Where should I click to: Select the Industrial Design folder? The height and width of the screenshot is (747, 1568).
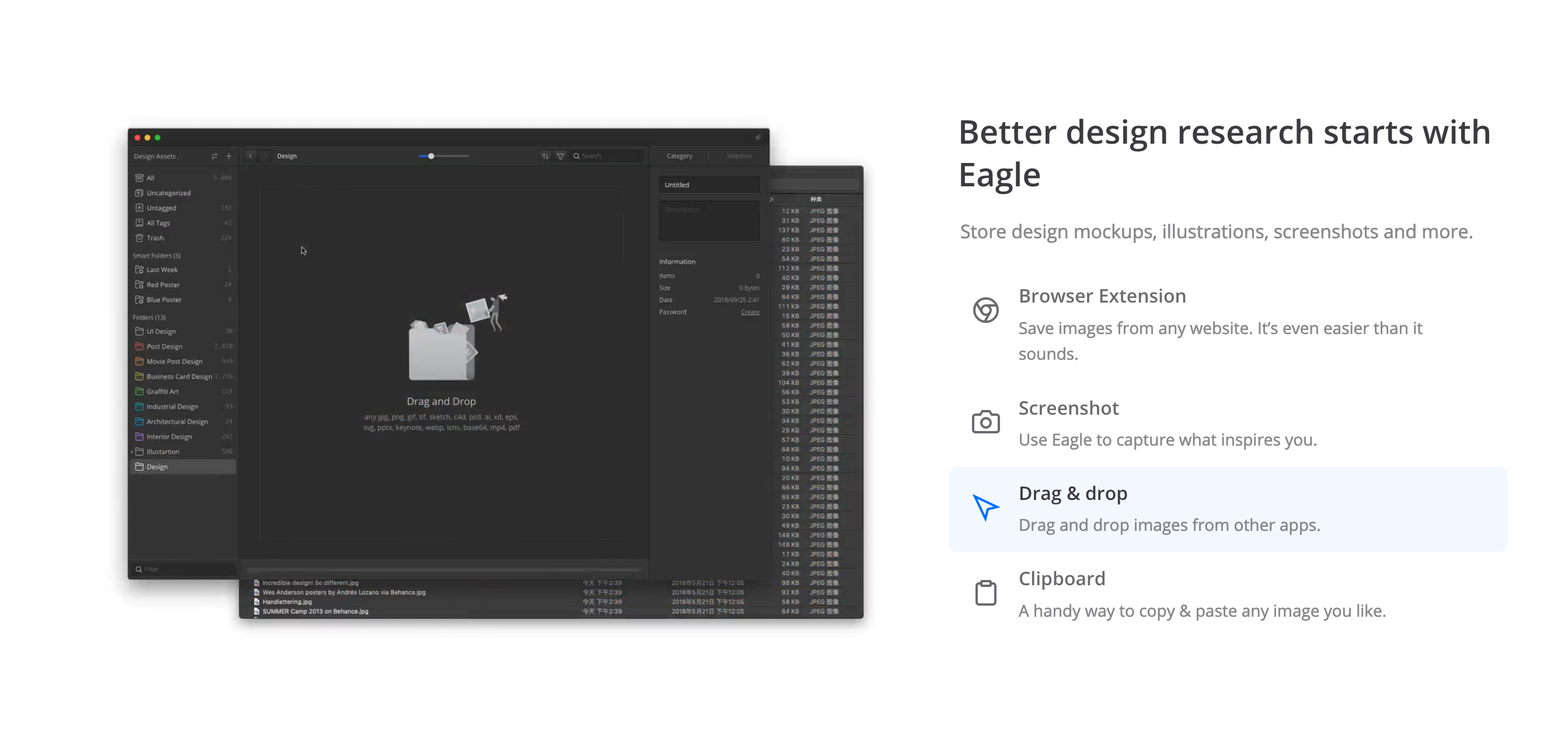click(183, 406)
